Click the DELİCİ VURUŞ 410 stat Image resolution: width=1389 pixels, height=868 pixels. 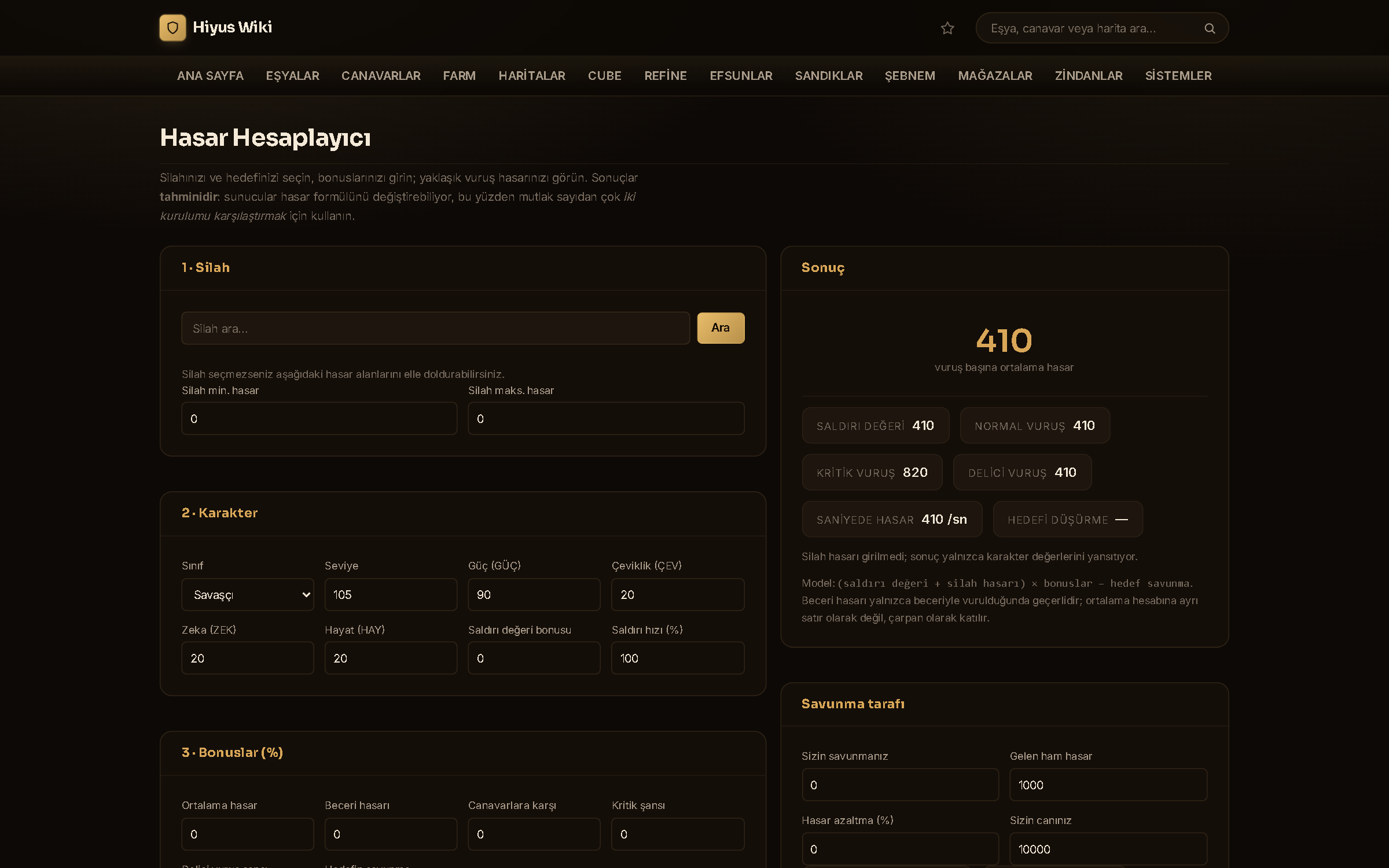(x=1023, y=472)
